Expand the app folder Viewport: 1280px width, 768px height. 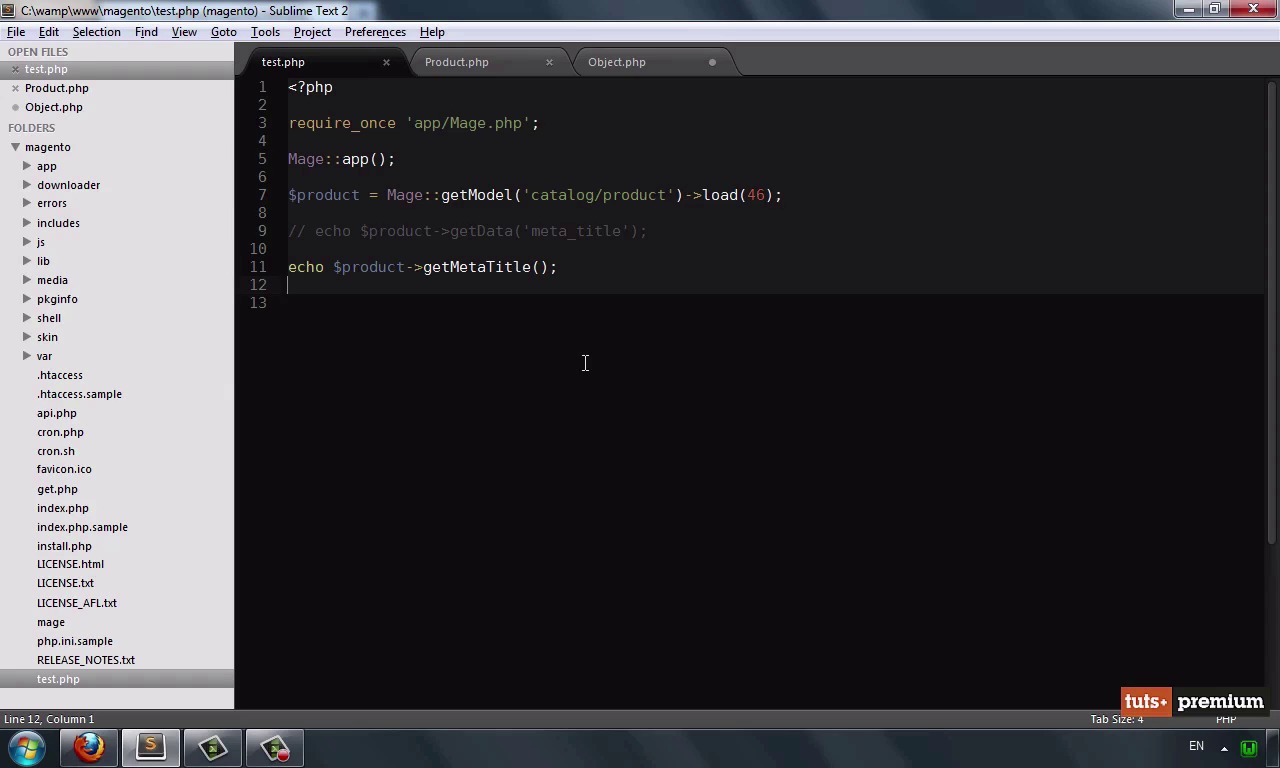pyautogui.click(x=27, y=166)
